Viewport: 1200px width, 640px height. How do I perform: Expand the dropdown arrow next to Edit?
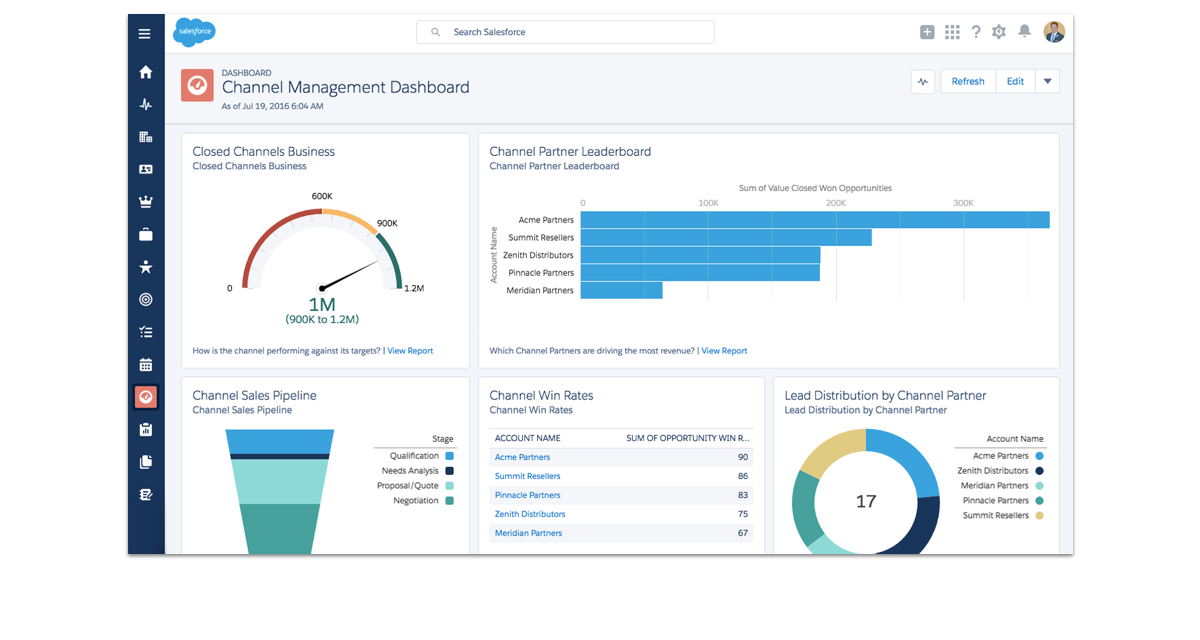[1047, 82]
